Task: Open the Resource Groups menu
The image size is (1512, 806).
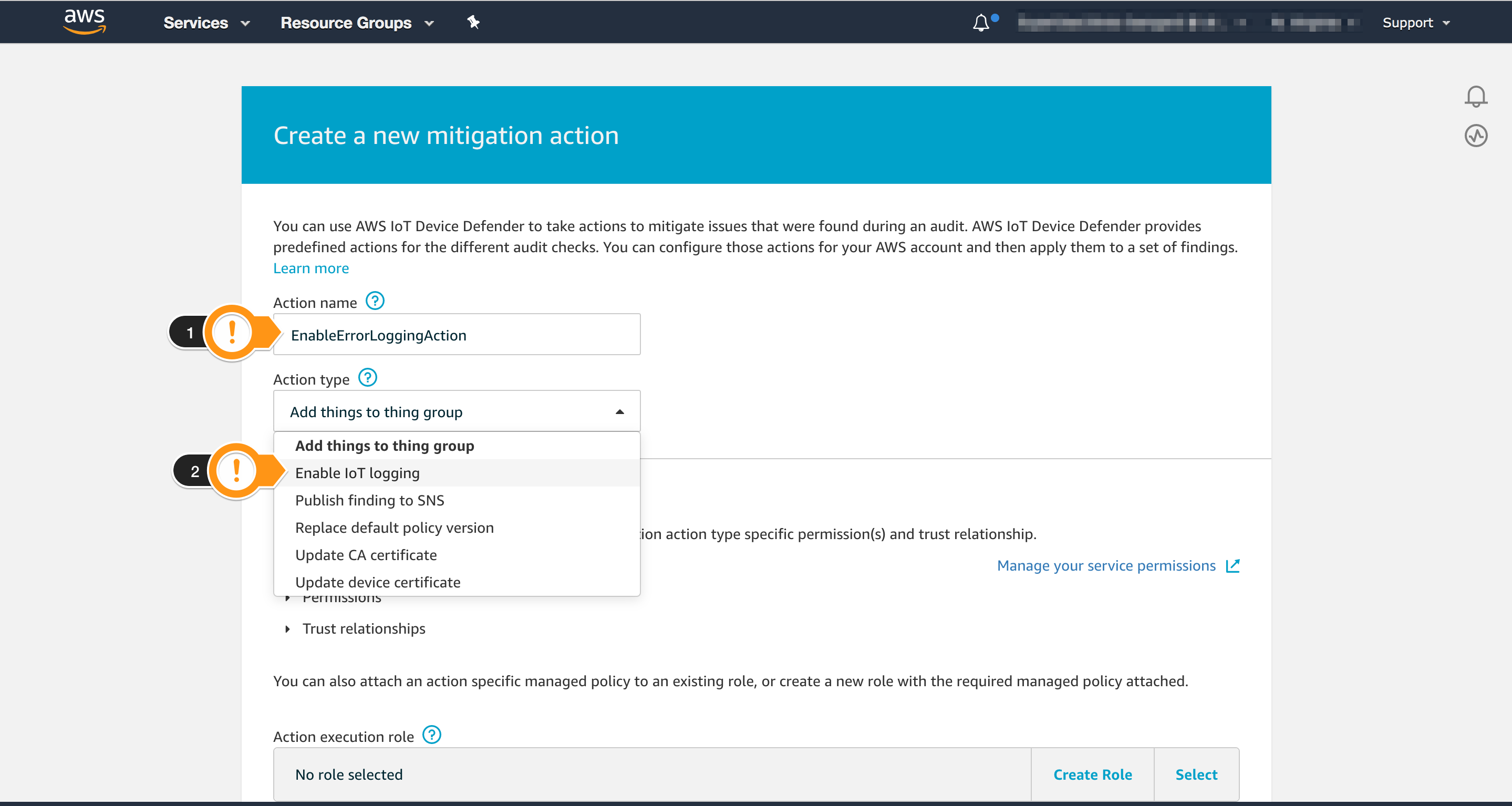Action: pos(357,22)
